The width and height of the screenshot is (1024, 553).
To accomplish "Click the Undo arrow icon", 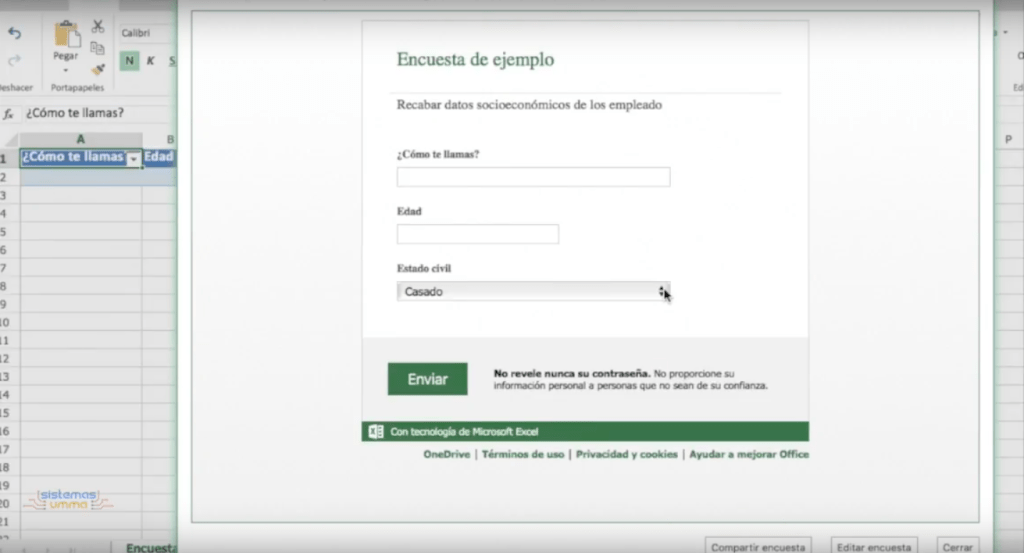I will click(x=14, y=33).
